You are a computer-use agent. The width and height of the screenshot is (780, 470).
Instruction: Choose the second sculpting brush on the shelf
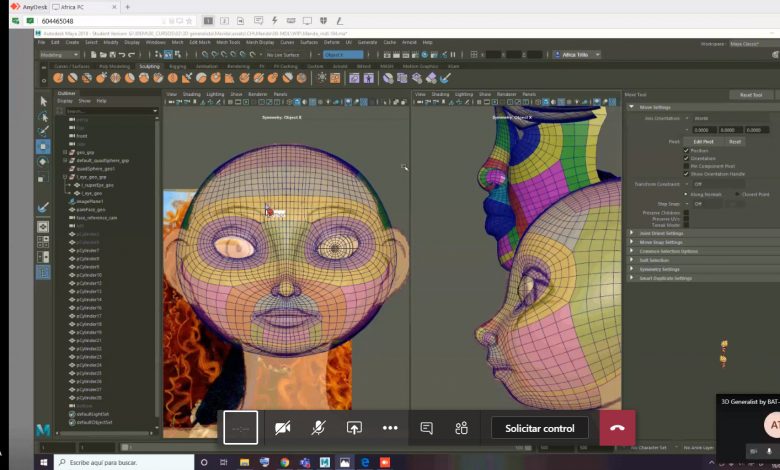[73, 78]
